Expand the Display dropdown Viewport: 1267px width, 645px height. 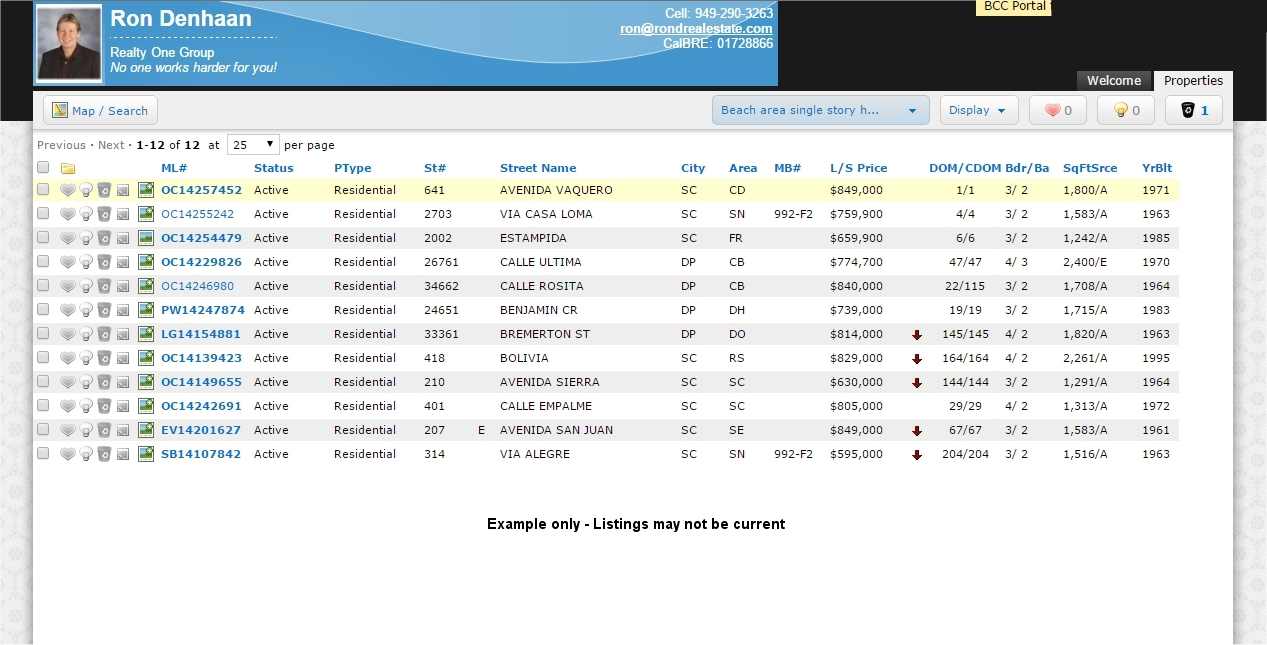point(979,110)
